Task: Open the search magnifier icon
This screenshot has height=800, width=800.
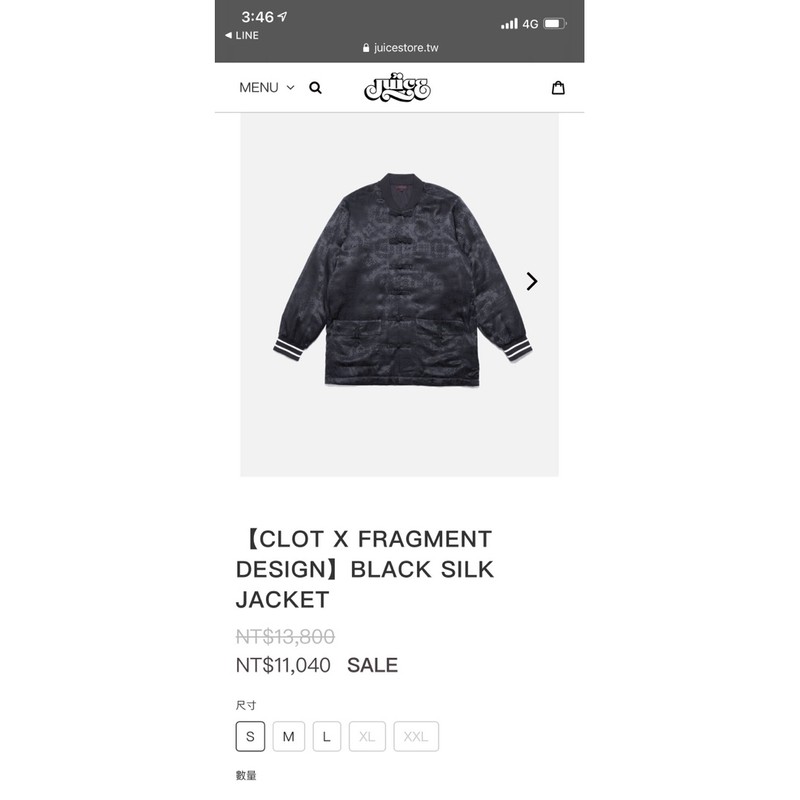Action: 315,88
